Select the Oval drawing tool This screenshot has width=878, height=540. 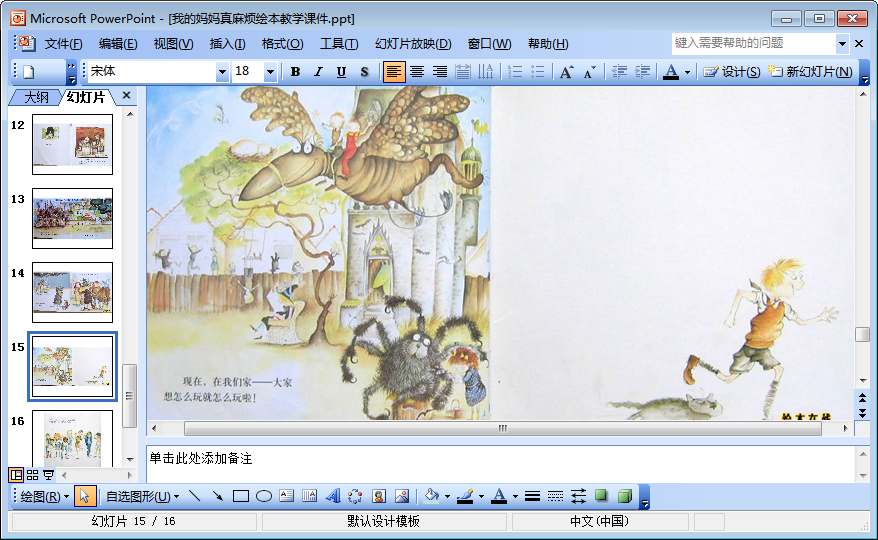(x=264, y=496)
